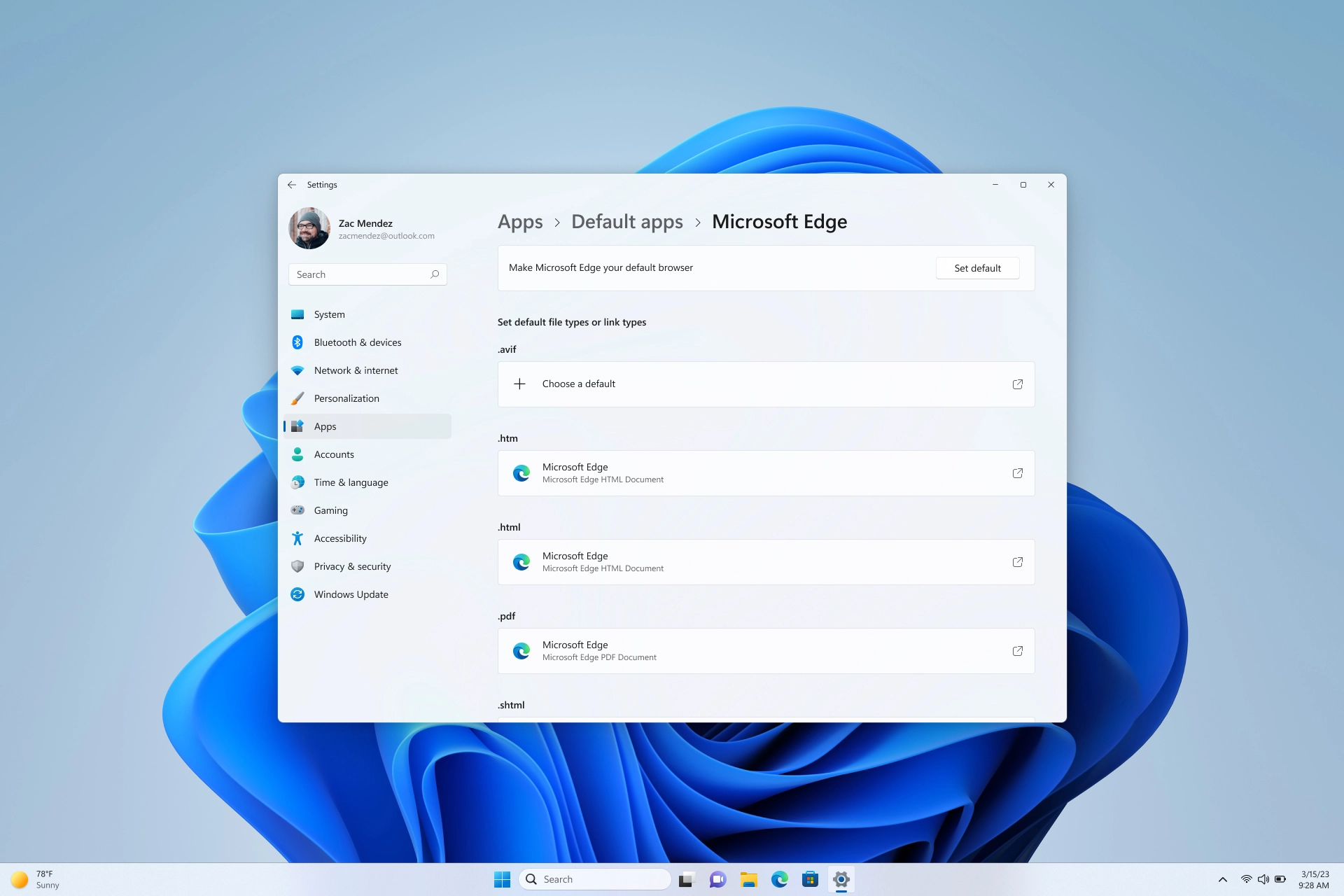Open Privacy & security settings

pos(352,566)
